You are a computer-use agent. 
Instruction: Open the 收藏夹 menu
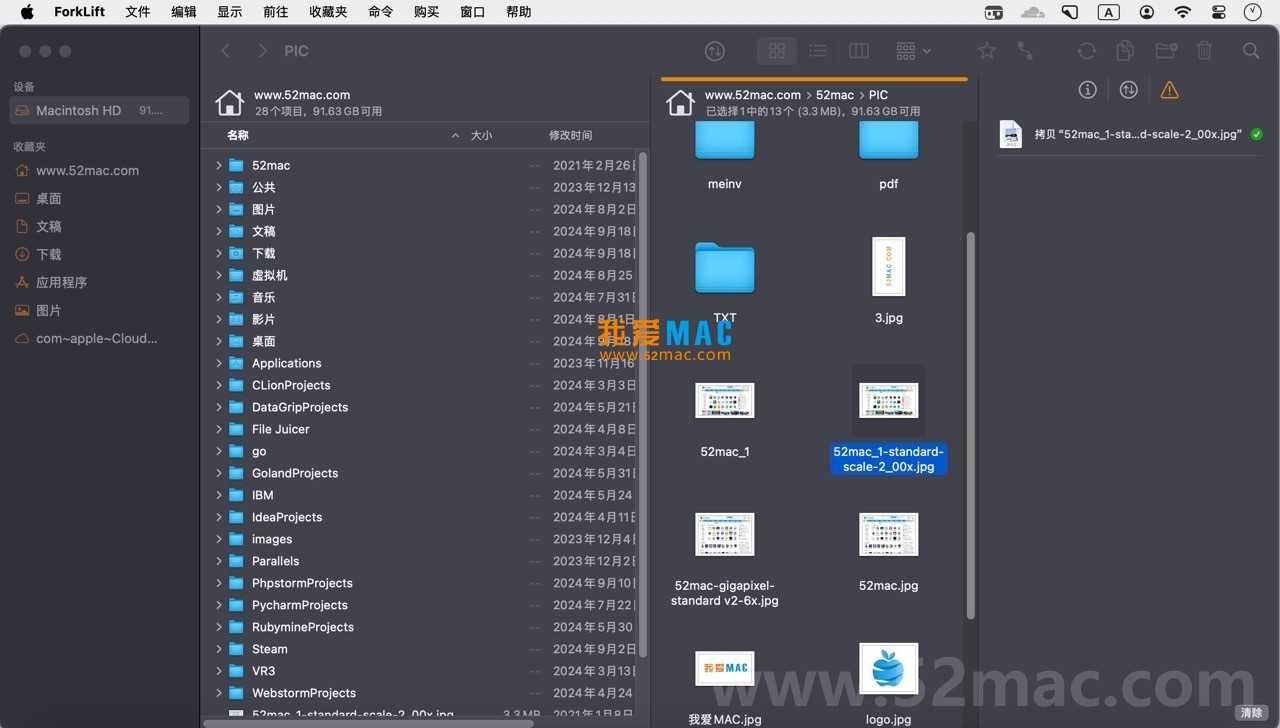tap(328, 12)
